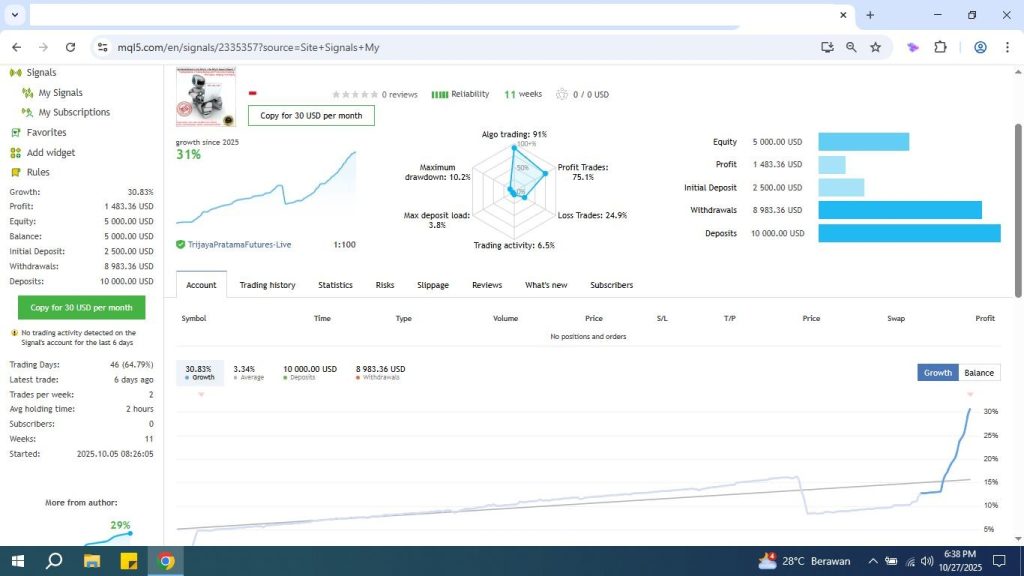Click the Rules icon in the sidebar

(16, 172)
